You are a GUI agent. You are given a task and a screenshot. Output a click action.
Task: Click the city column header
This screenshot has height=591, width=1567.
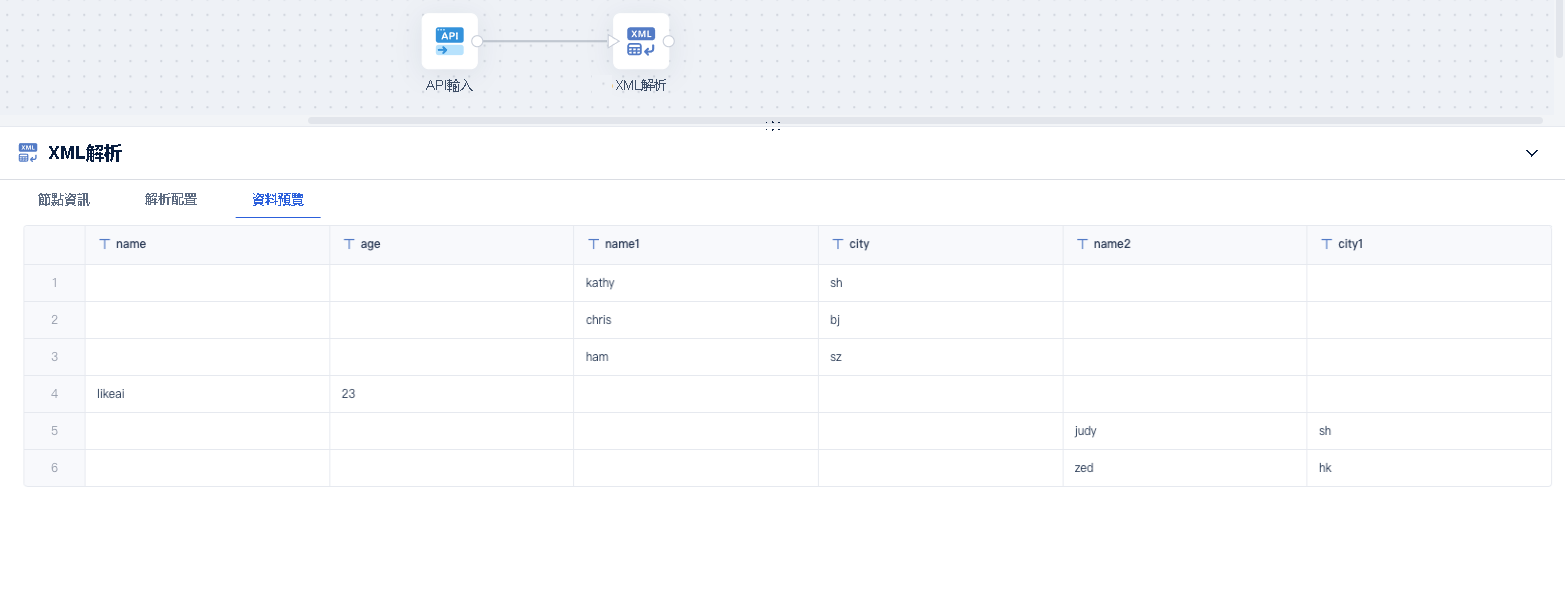coord(940,244)
